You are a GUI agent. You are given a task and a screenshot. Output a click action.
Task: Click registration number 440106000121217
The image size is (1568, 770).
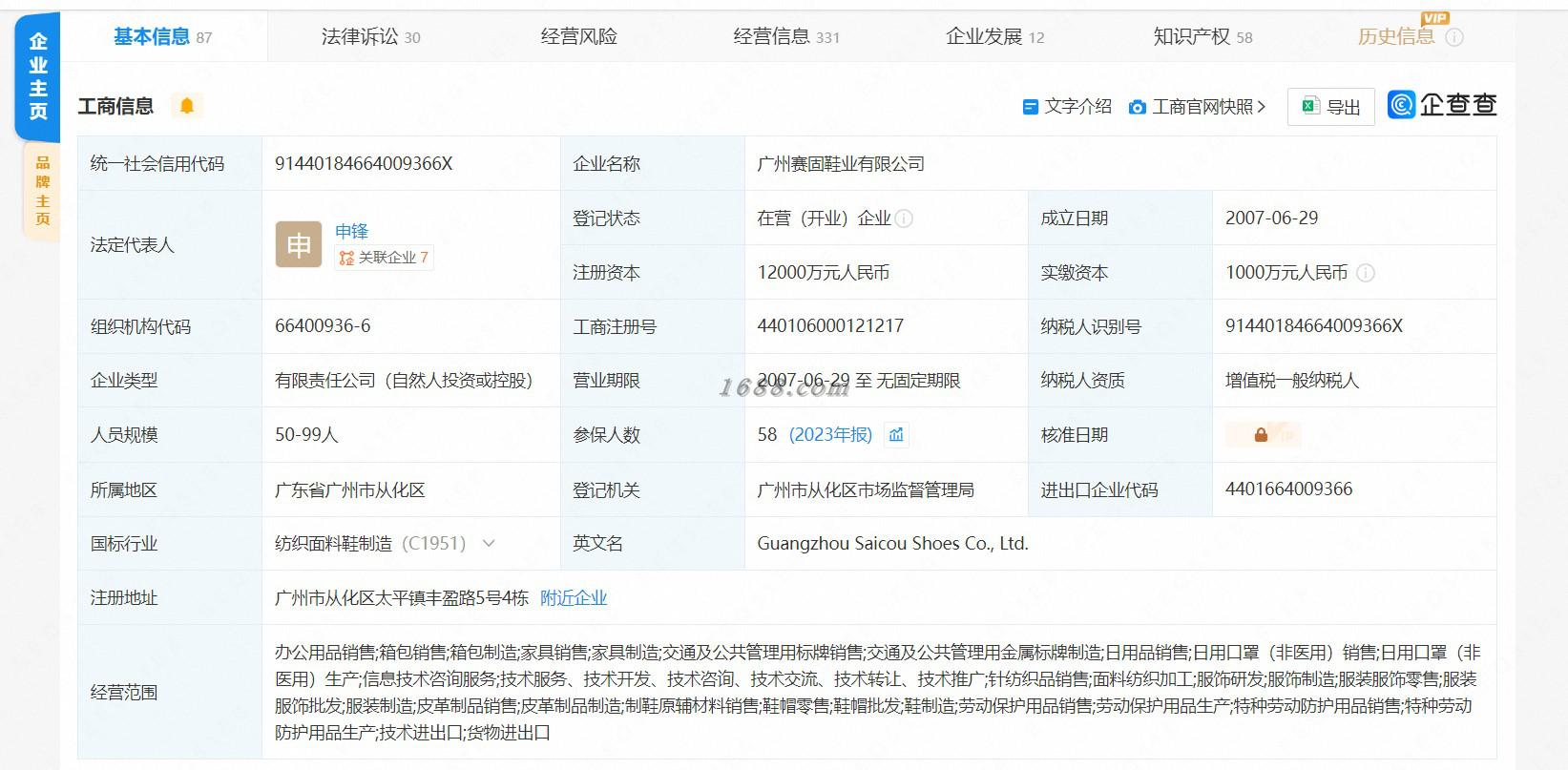(830, 326)
